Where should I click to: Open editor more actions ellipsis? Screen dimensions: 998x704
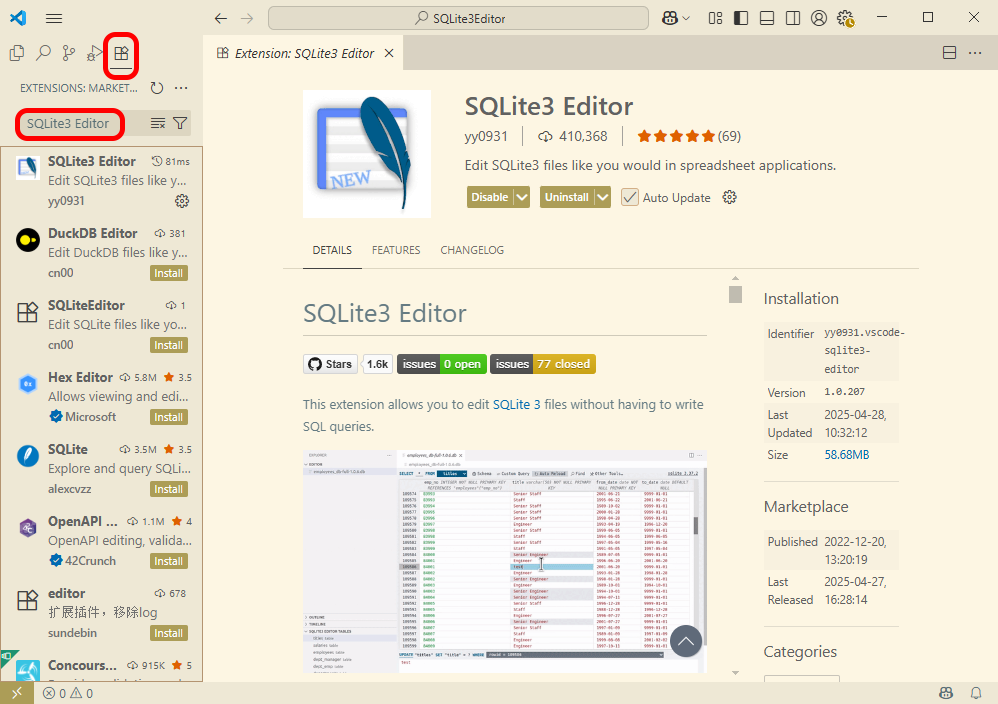975,53
